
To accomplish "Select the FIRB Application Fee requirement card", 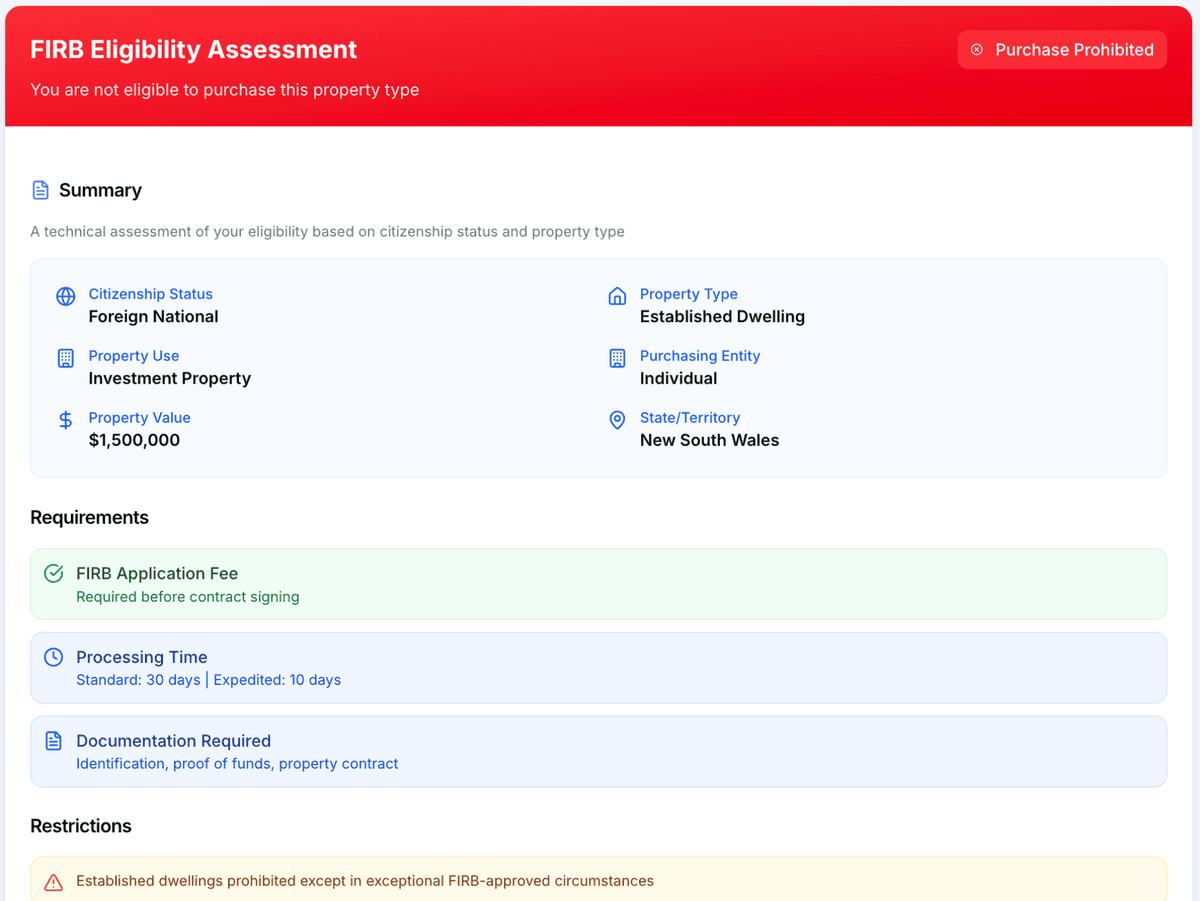I will coord(598,584).
